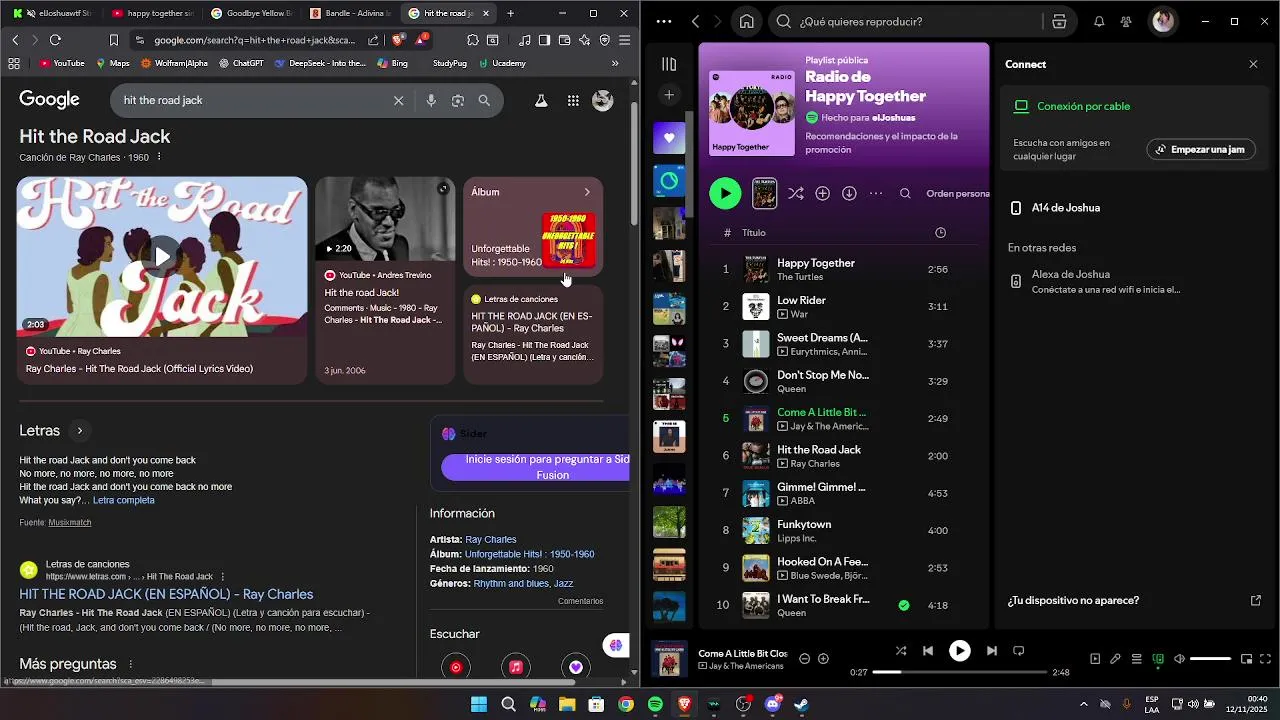Screen dimensions: 1280x720
Task: Close the Connect panel
Action: (x=1253, y=64)
